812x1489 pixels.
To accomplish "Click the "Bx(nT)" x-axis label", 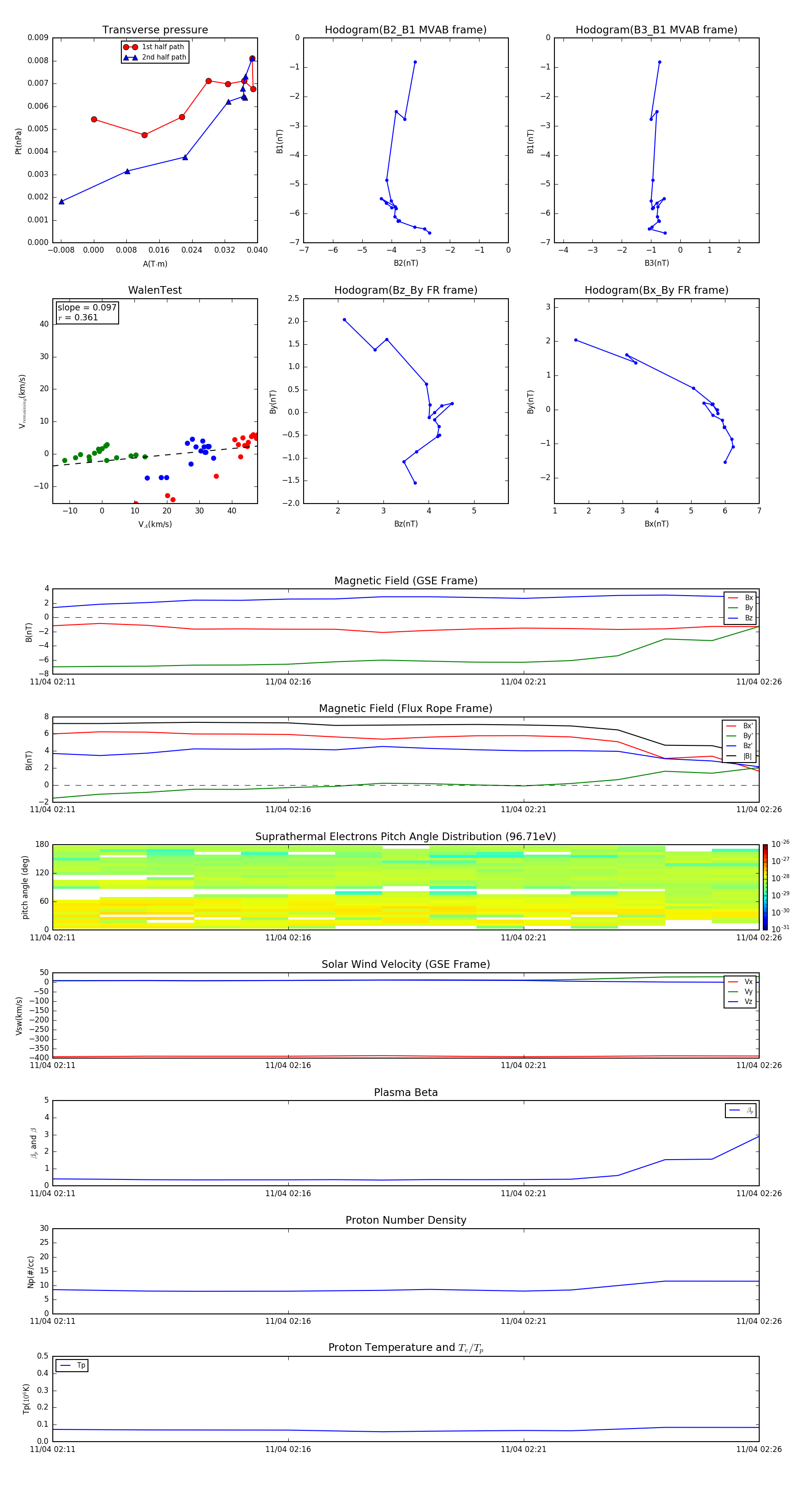I will (x=656, y=524).
